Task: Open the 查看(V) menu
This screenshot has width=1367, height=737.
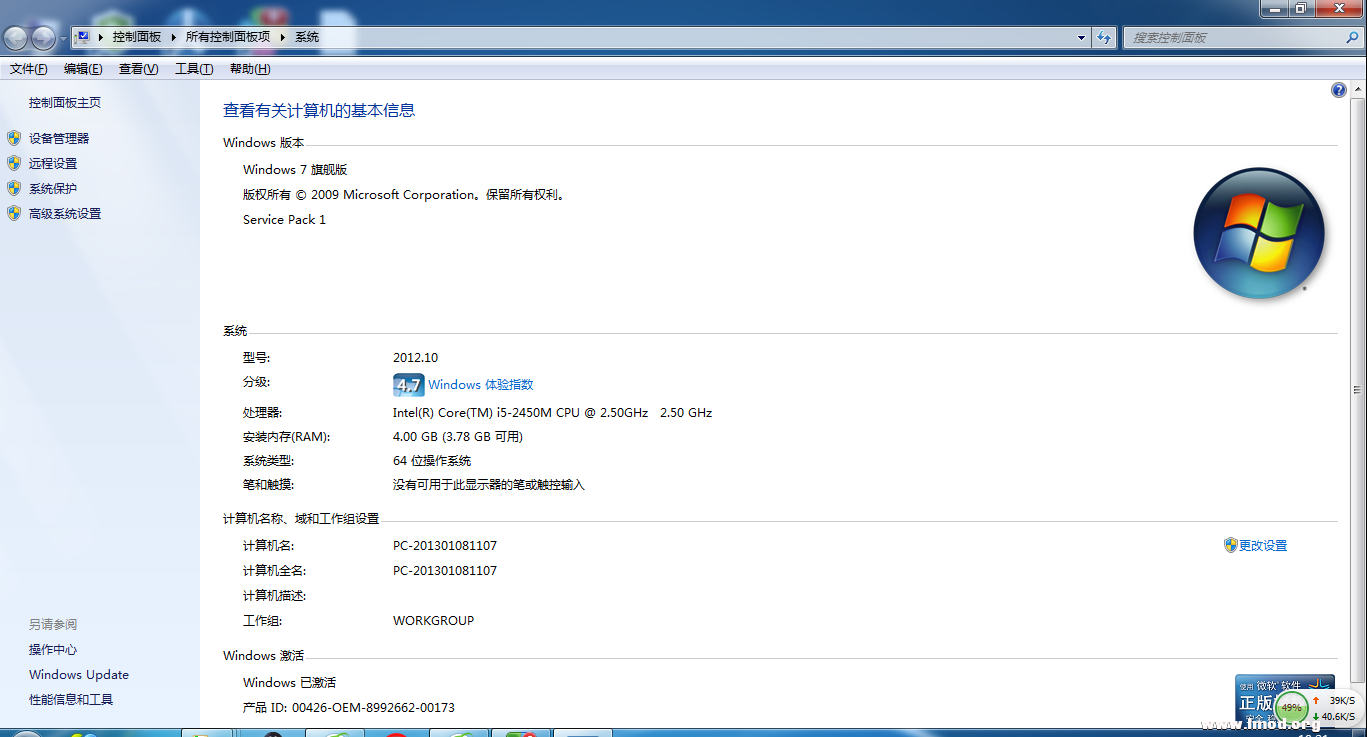Action: coord(138,69)
